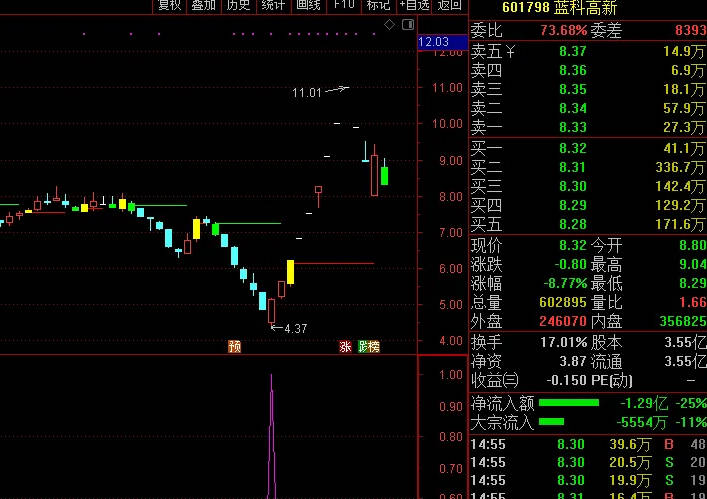Click the 4.37 low price annotation
707x499 pixels.
click(x=296, y=329)
